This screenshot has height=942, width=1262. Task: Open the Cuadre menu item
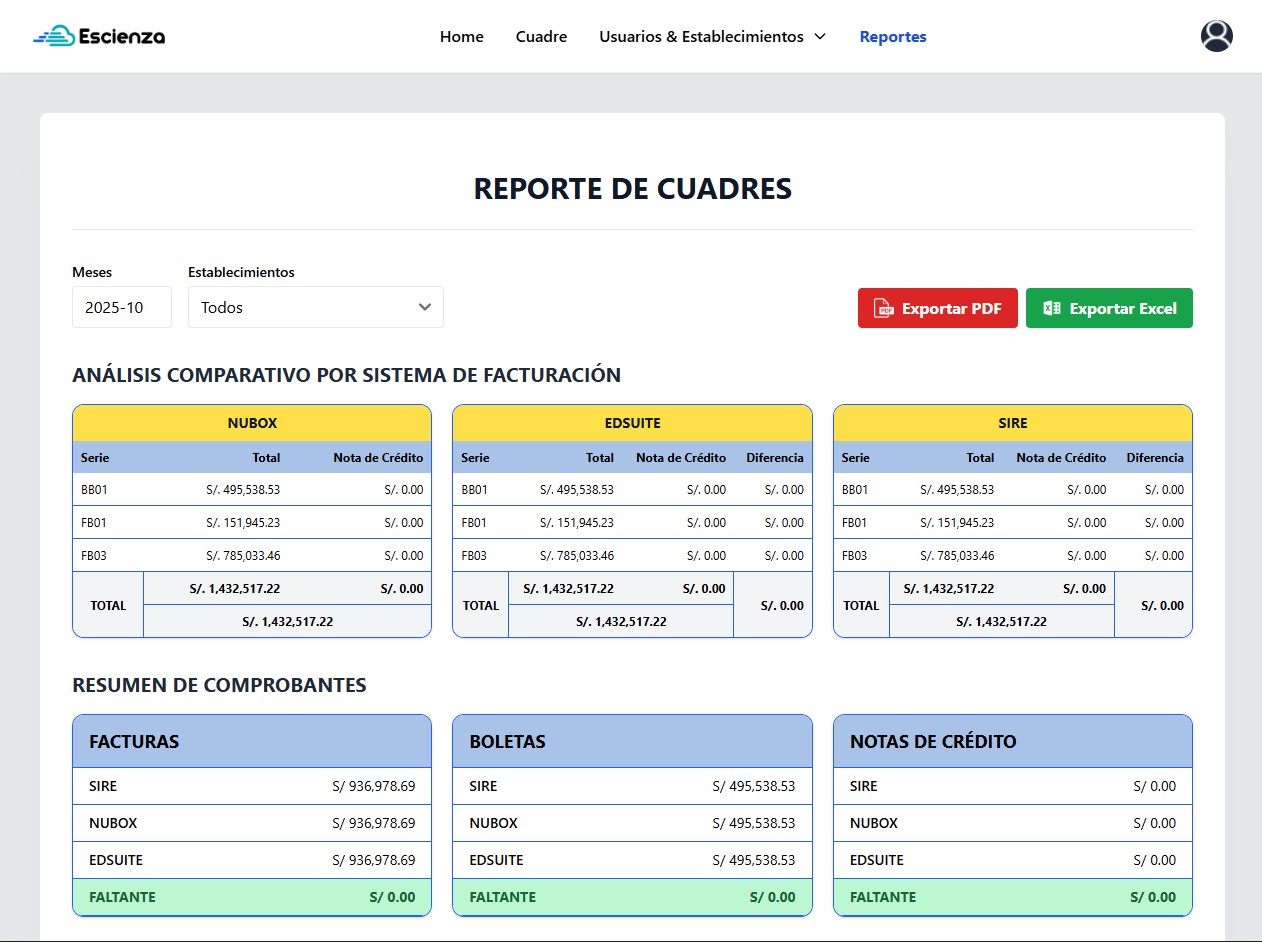coord(541,37)
